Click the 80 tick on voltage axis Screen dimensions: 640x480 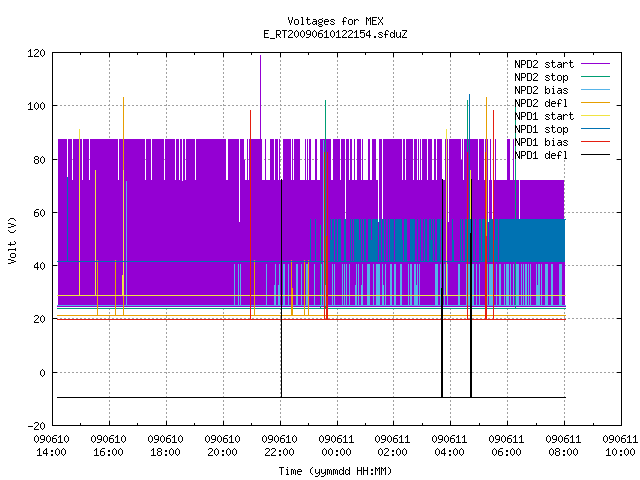pos(39,160)
